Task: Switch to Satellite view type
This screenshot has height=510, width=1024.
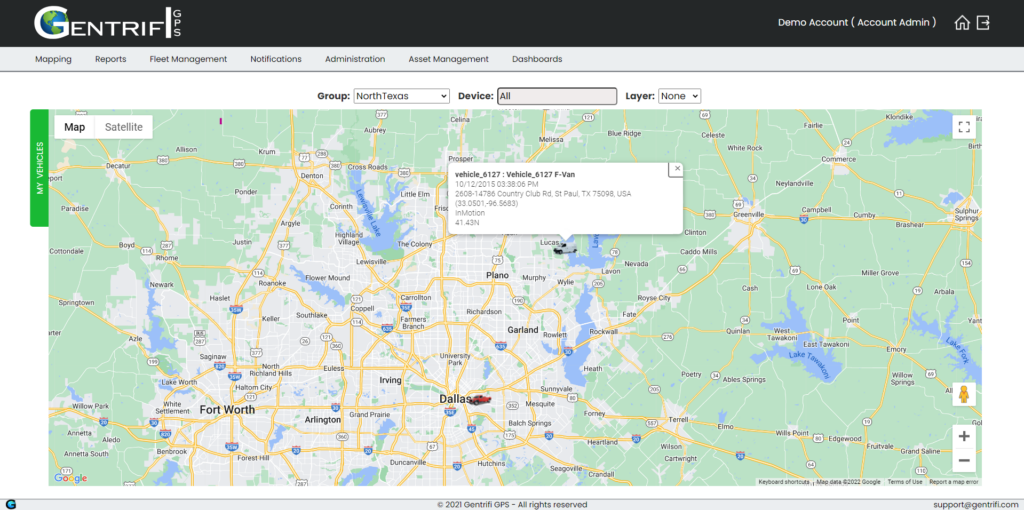Action: (x=124, y=127)
